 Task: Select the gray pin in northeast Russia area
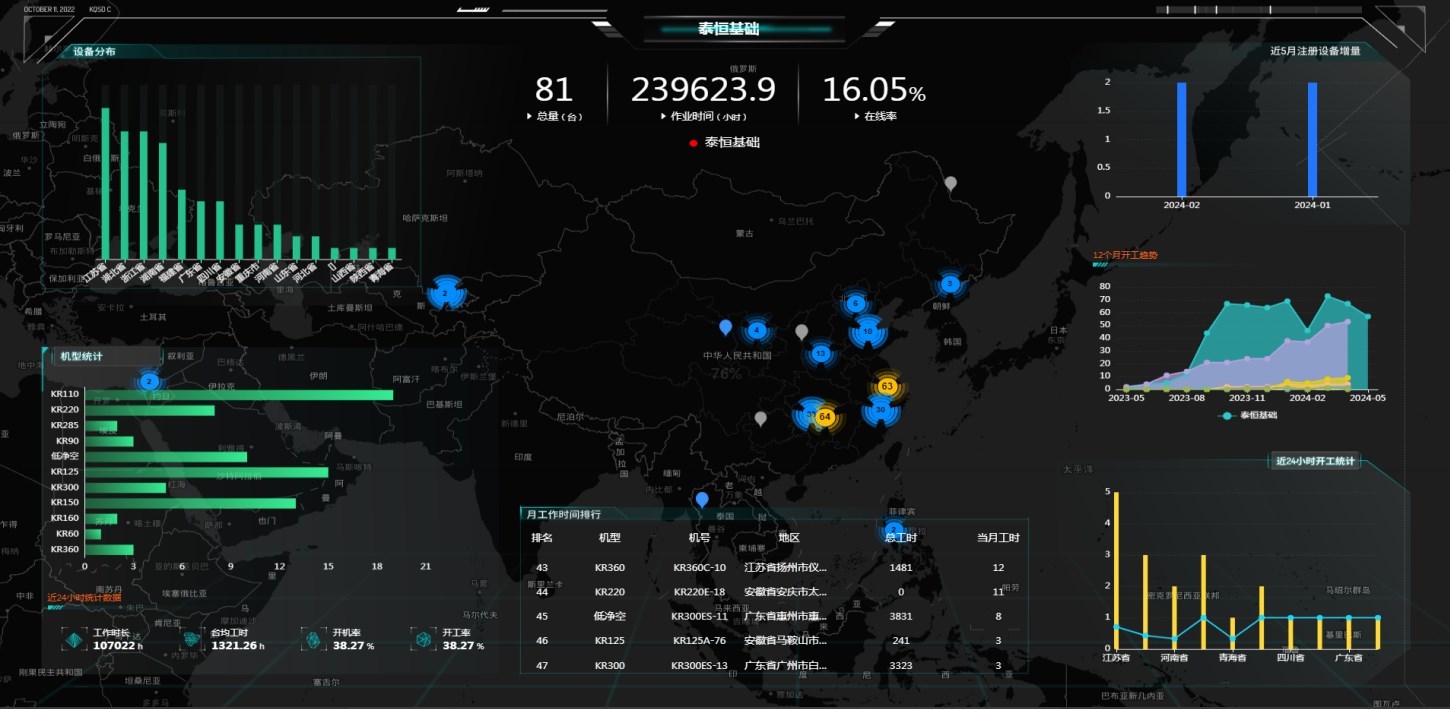click(951, 184)
